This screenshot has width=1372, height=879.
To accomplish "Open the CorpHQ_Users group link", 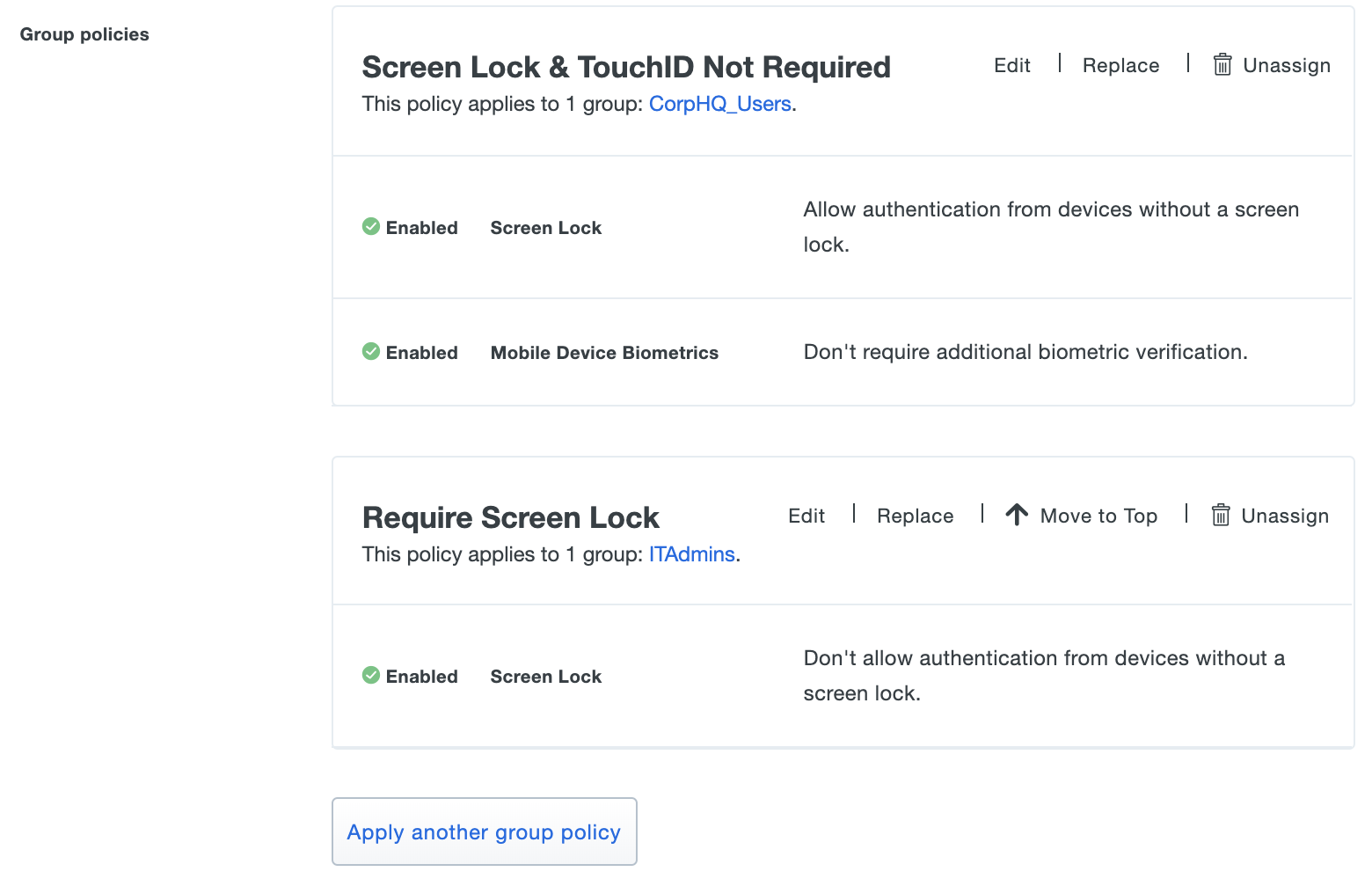I will [x=719, y=105].
